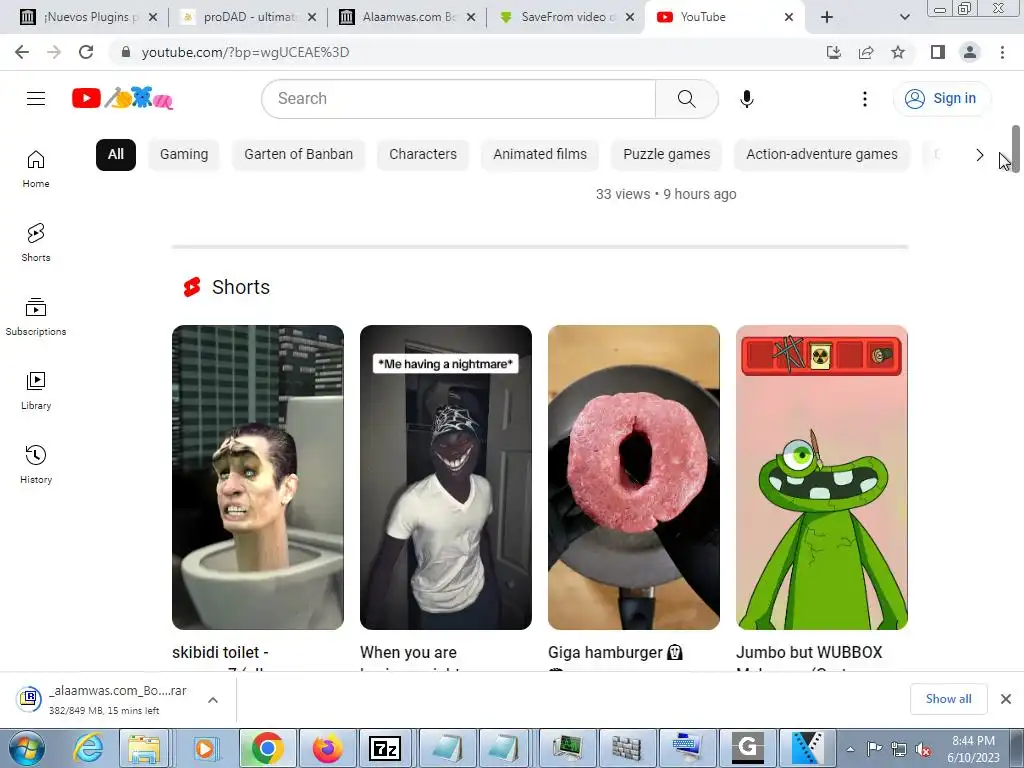1024x768 pixels.
Task: Open History in sidebar
Action: (36, 464)
